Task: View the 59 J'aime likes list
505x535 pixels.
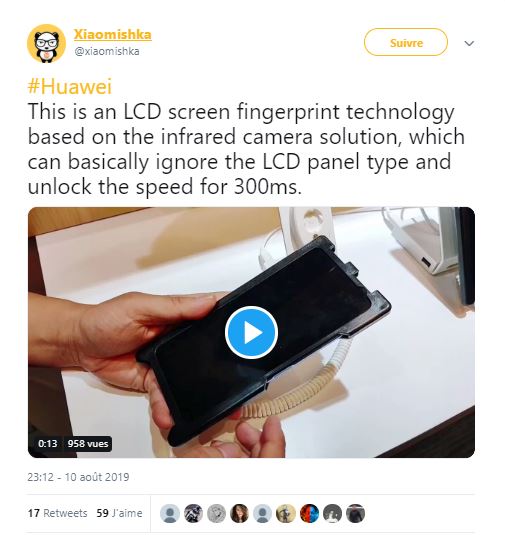Action: click(119, 513)
